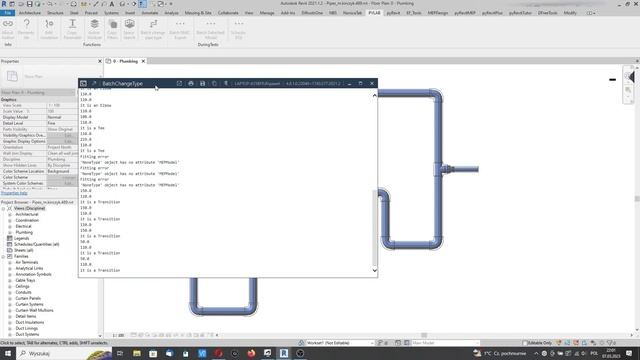640x360 pixels.
Task: Expand the Electrical views node
Action: [10, 227]
